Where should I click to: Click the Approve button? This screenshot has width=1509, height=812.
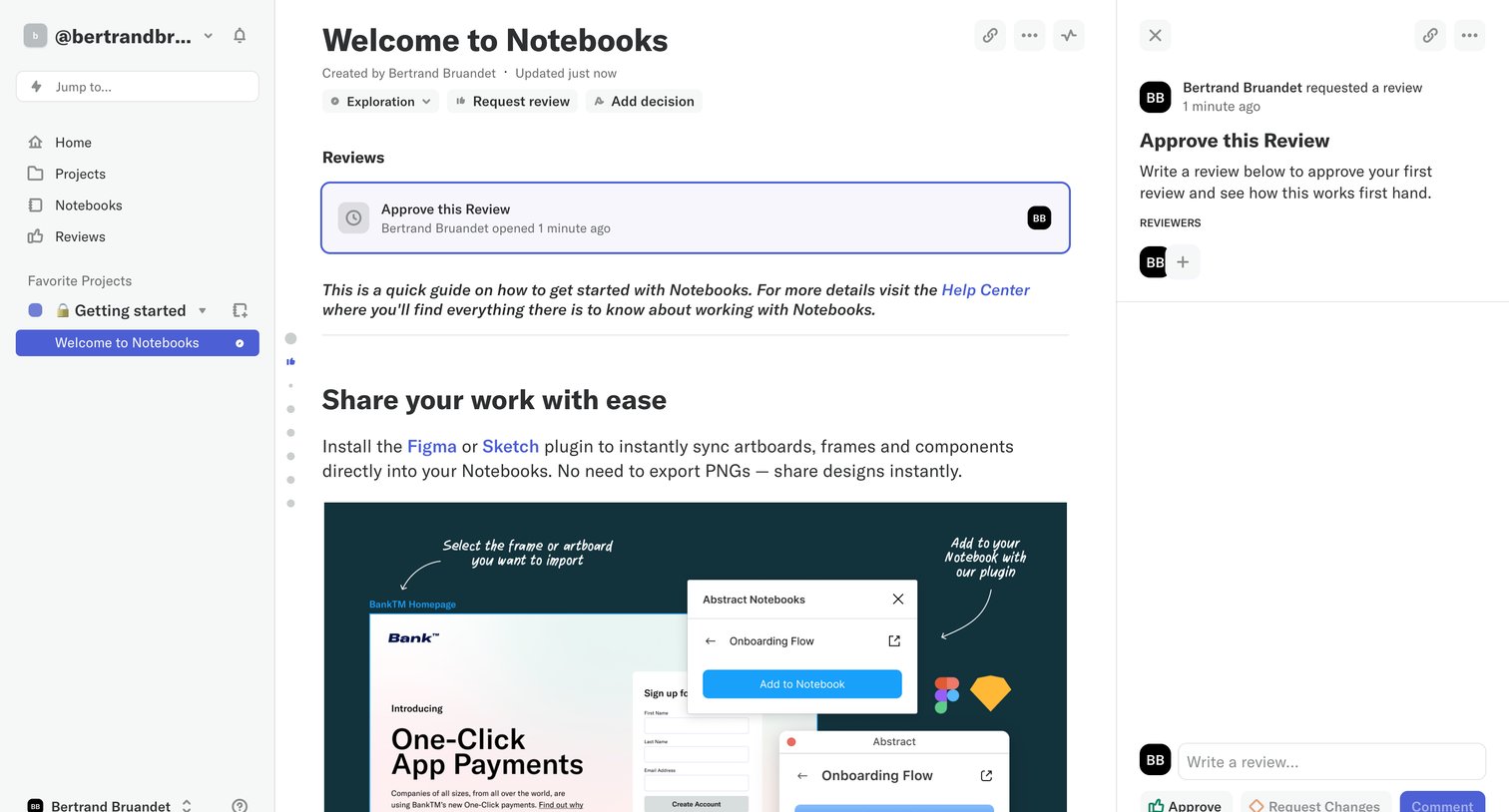click(x=1186, y=804)
